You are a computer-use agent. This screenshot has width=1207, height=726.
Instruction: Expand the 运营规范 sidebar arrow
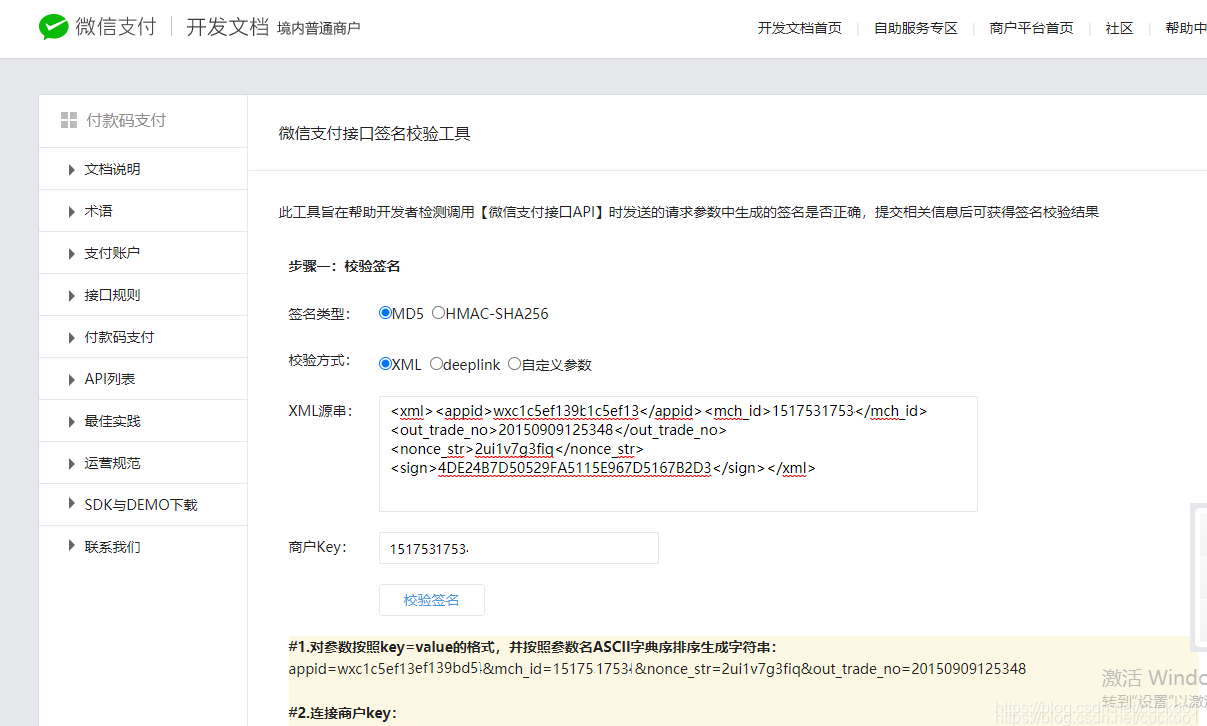click(71, 463)
